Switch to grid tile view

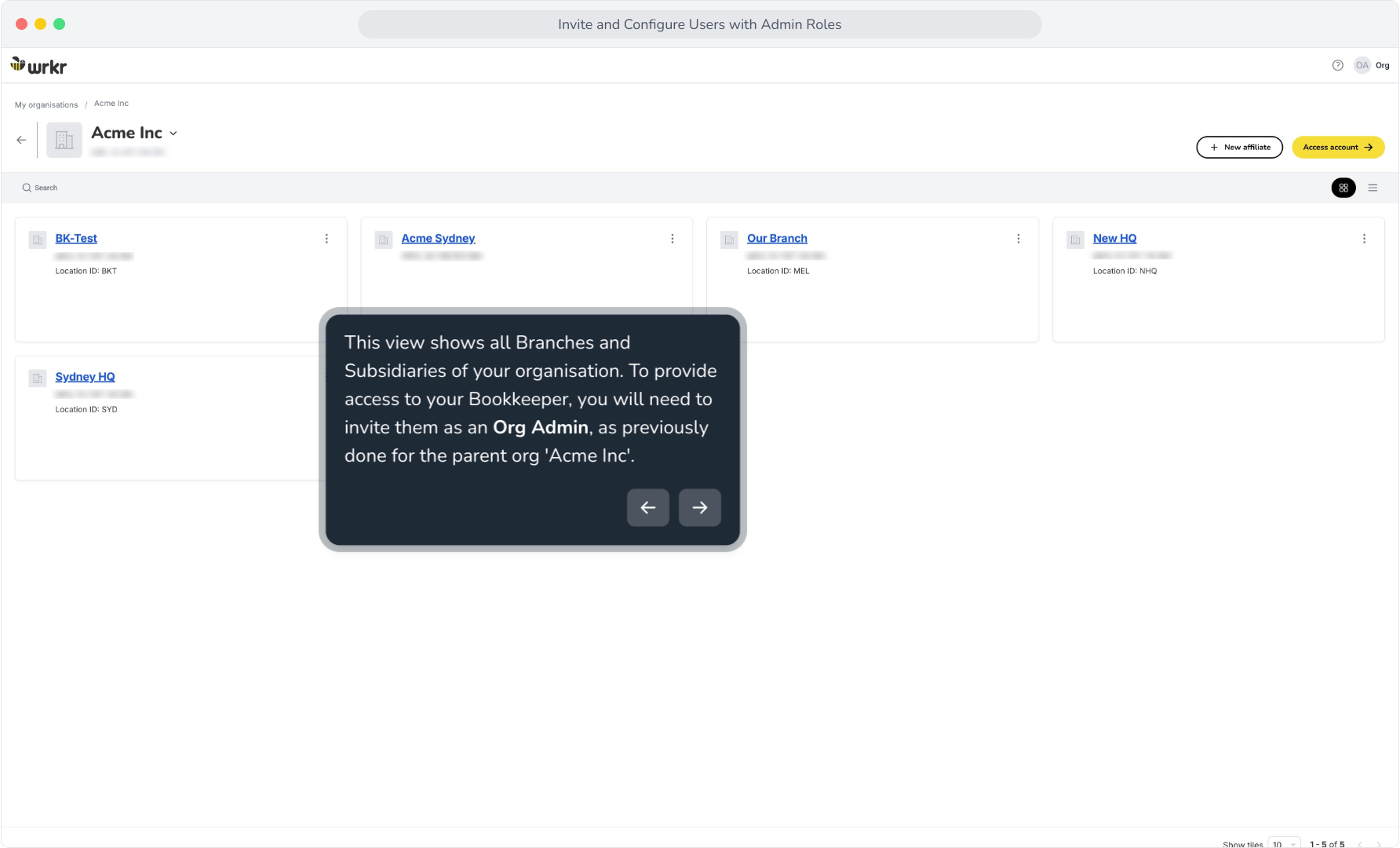pyautogui.click(x=1343, y=188)
